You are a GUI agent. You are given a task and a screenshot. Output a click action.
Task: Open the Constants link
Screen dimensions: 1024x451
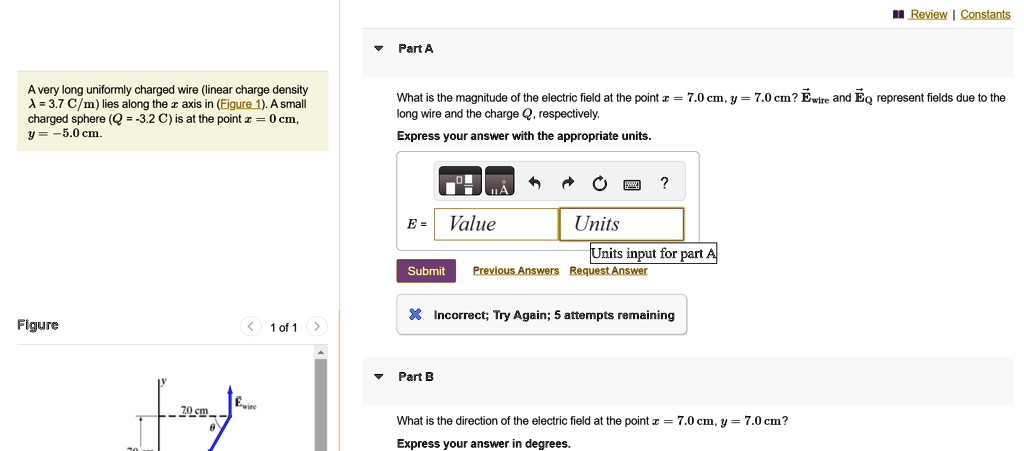[x=985, y=14]
